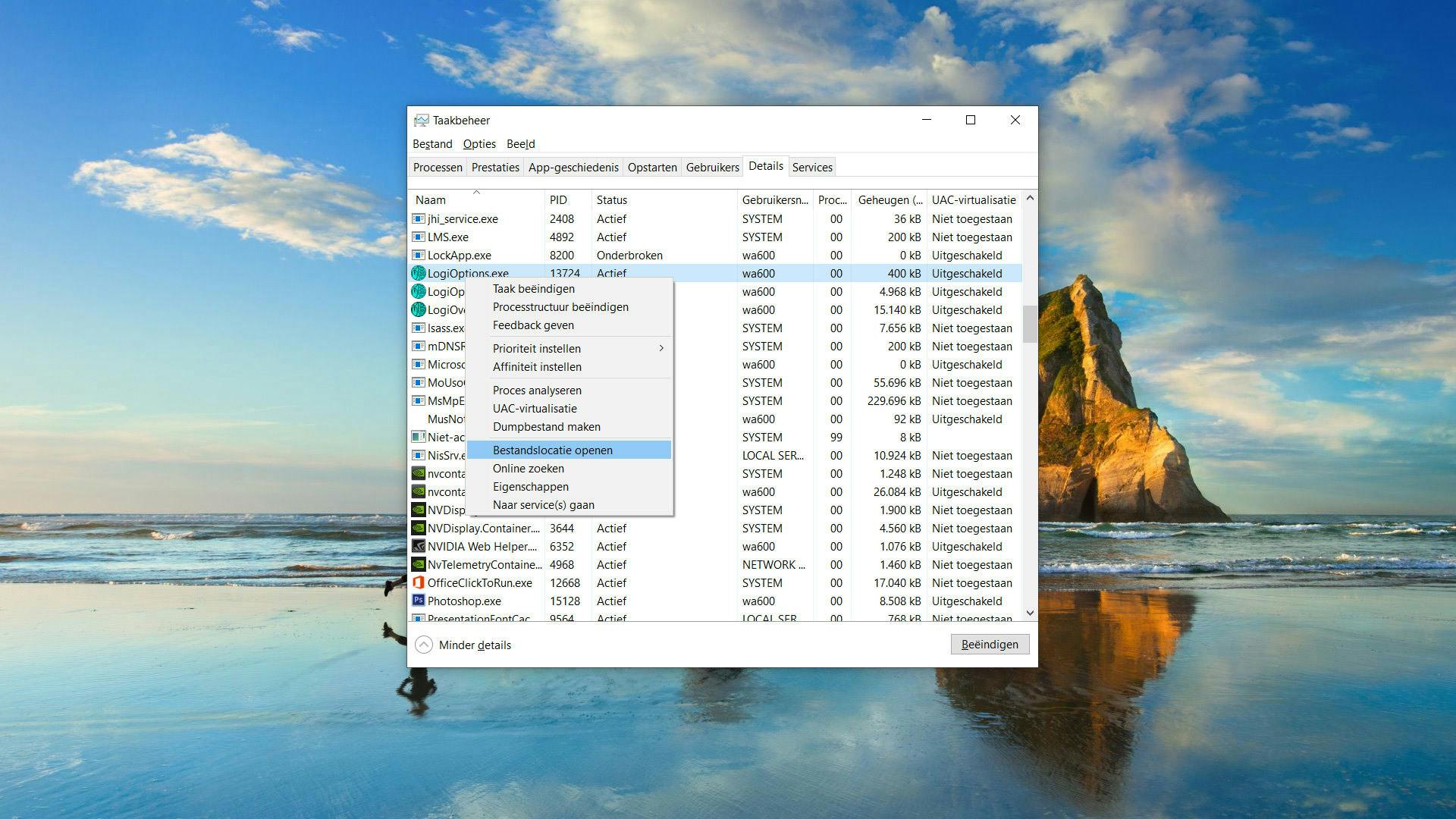Switch to the Prestaties tab
Screen dimensions: 1456x819
click(x=495, y=167)
